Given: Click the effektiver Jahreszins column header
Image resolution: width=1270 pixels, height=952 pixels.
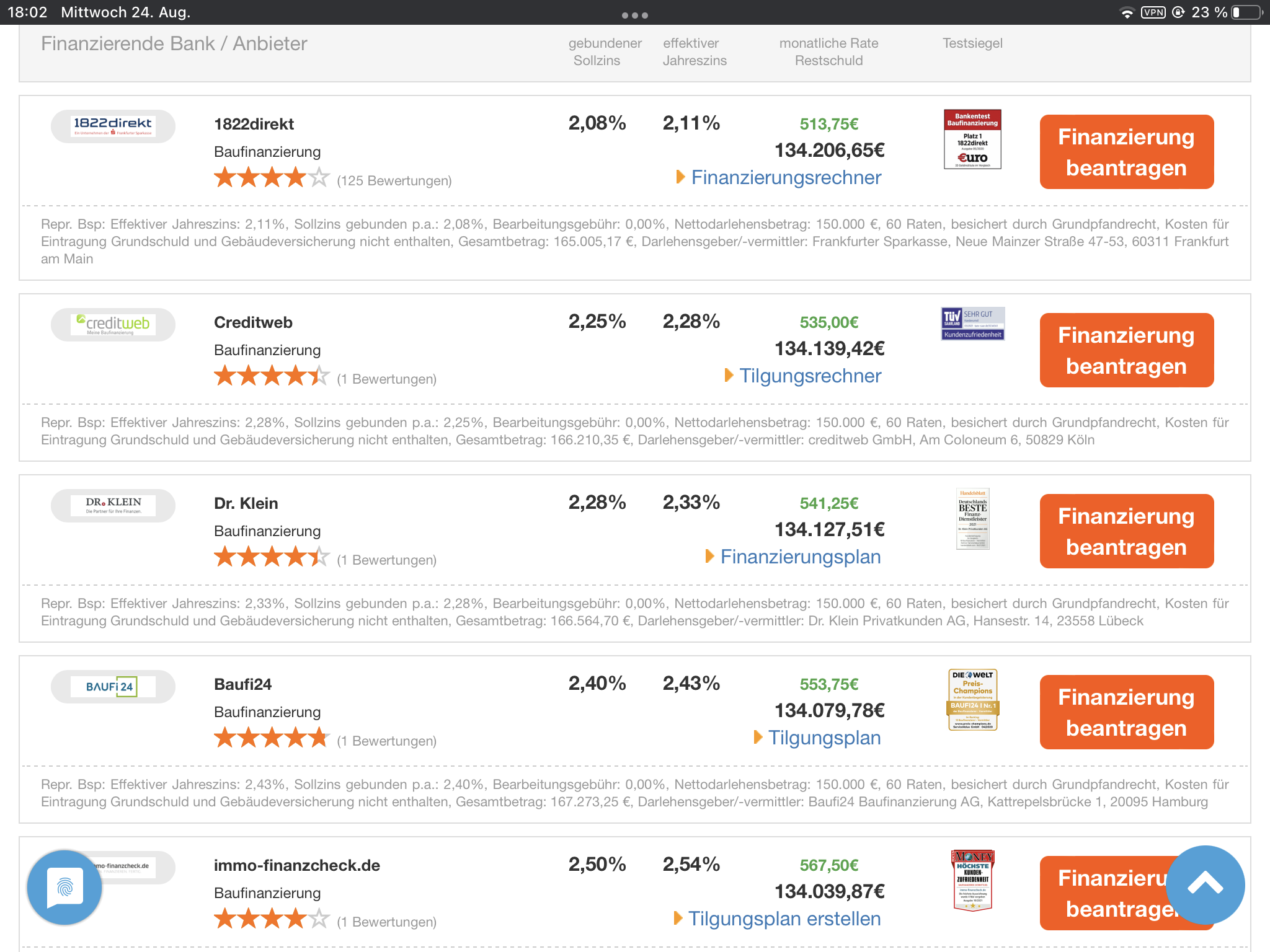Looking at the screenshot, I should pyautogui.click(x=695, y=52).
